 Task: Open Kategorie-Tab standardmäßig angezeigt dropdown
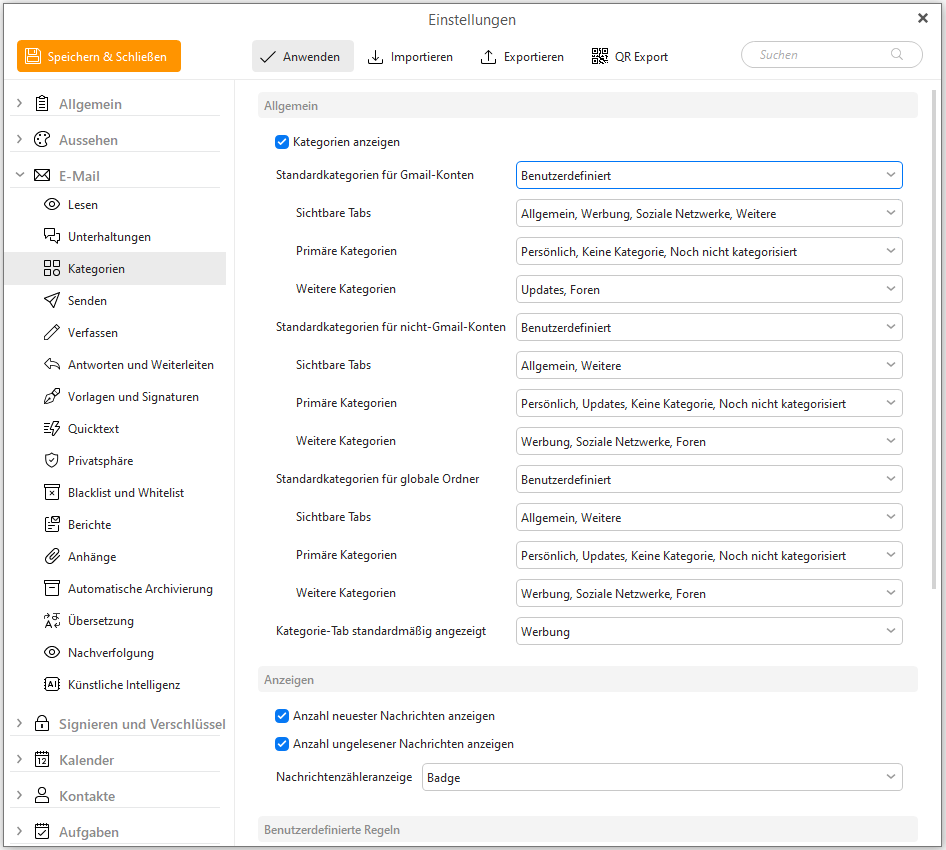click(x=709, y=631)
